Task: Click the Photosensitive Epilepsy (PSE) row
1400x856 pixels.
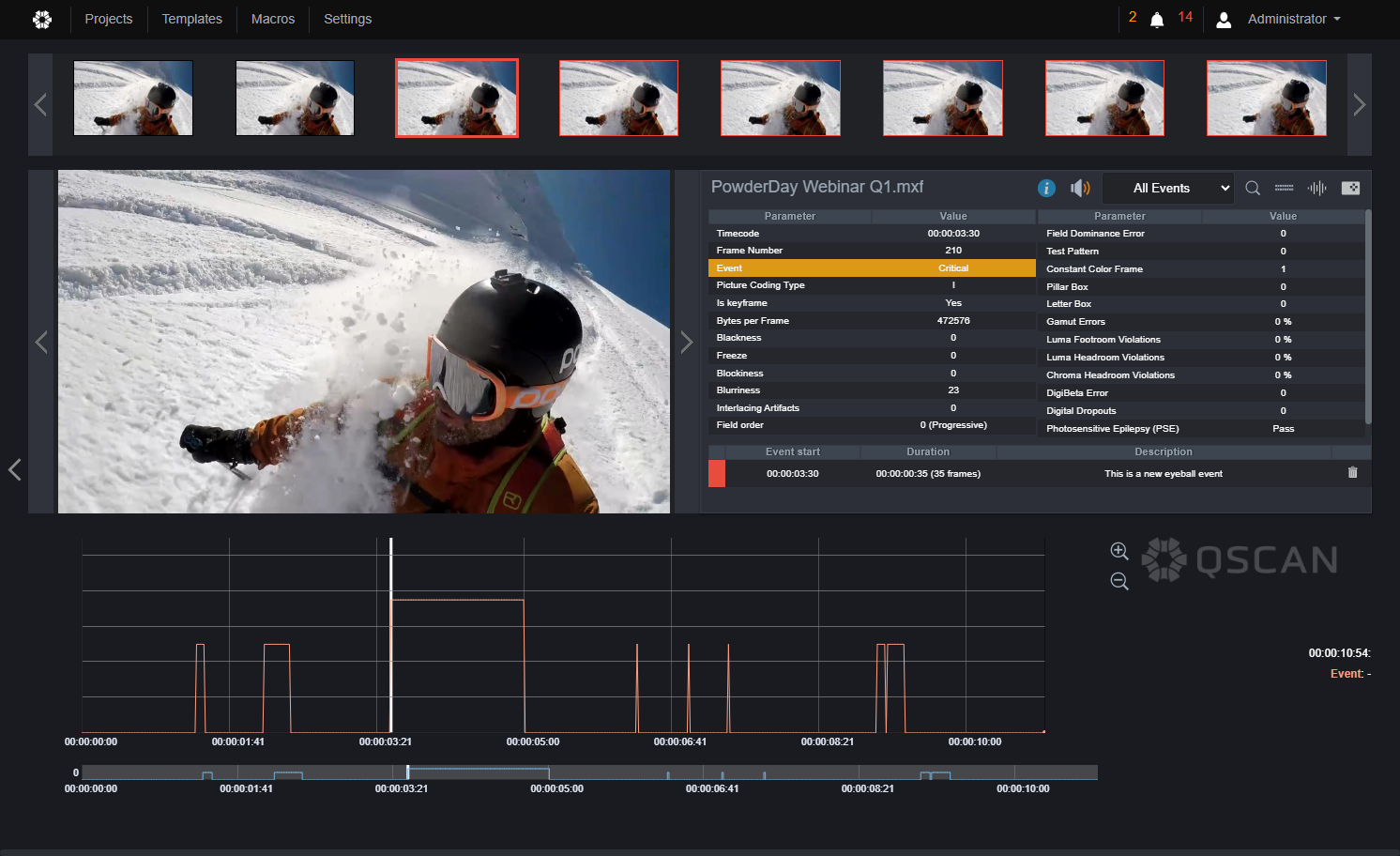Action: 1202,429
